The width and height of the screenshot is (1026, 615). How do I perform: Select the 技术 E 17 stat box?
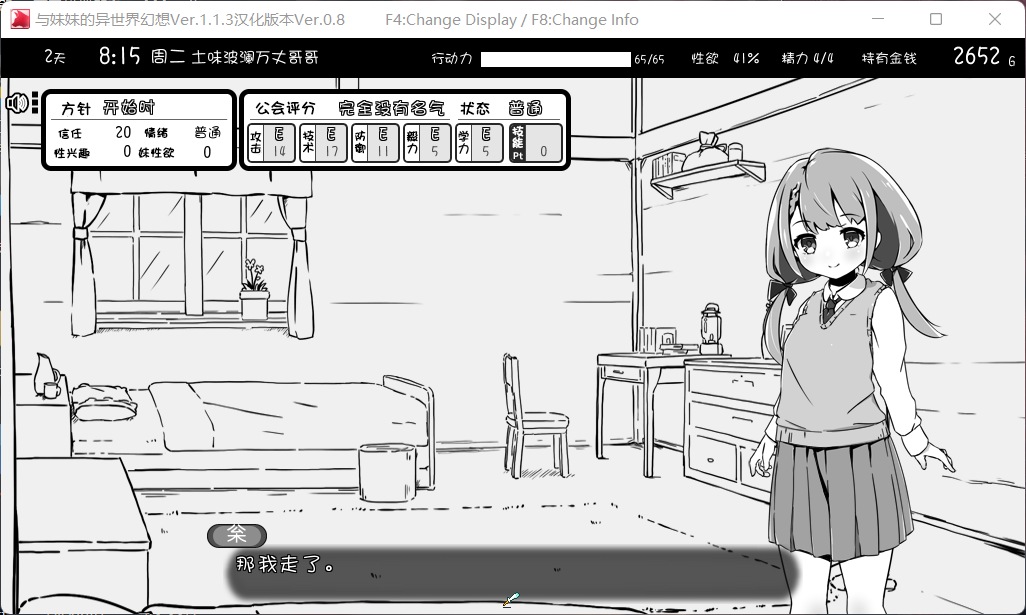click(x=323, y=143)
